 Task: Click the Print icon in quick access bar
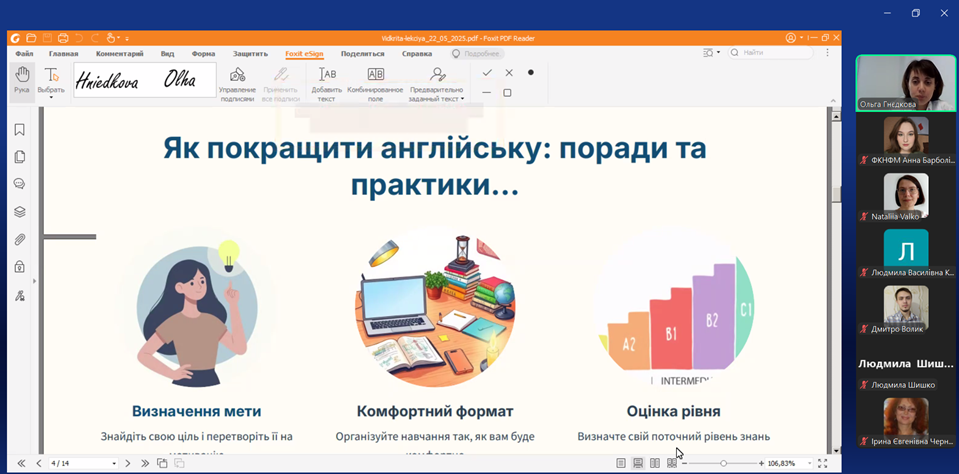(63, 38)
